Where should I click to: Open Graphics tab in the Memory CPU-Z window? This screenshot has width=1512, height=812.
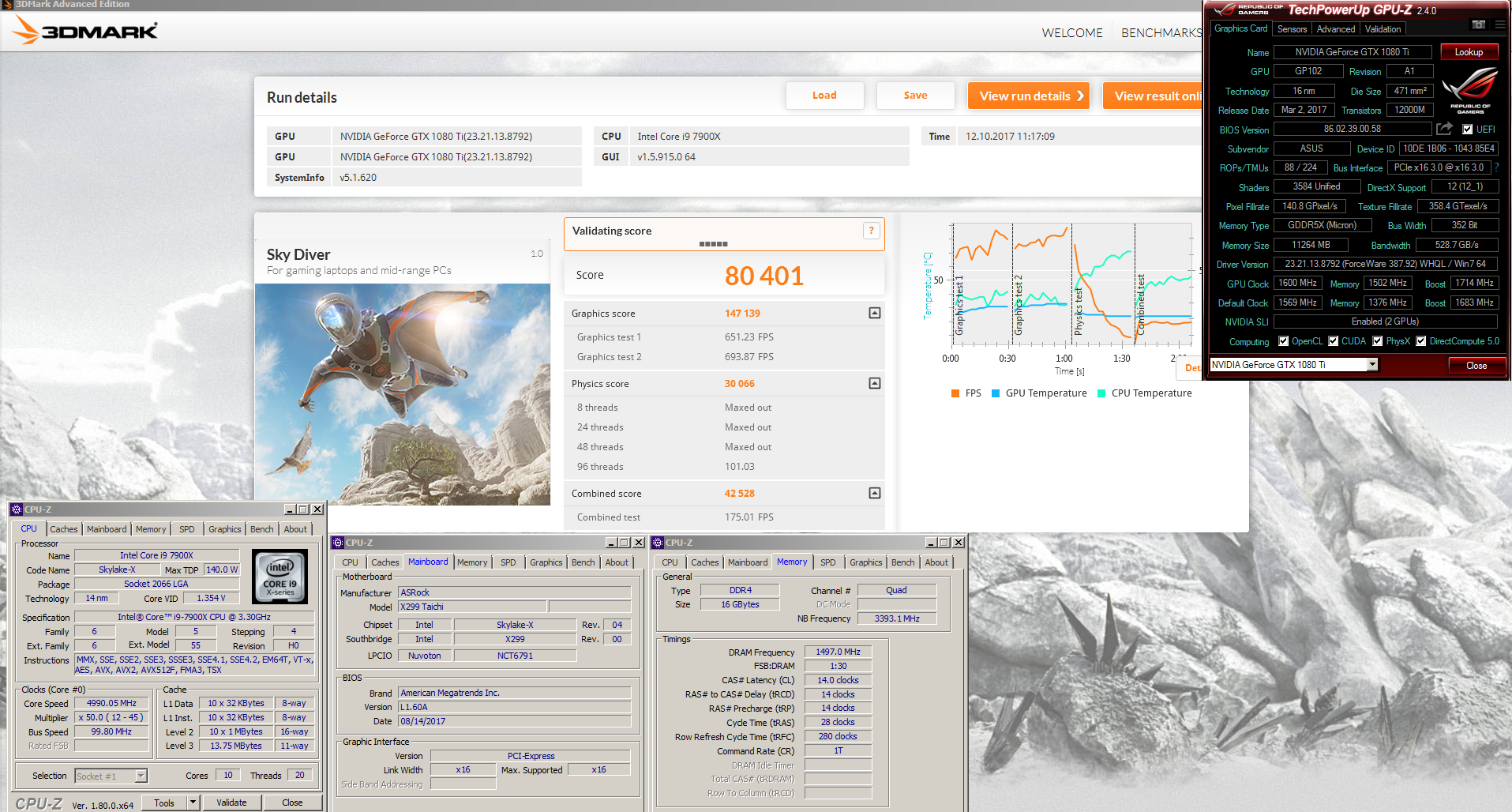click(x=866, y=562)
